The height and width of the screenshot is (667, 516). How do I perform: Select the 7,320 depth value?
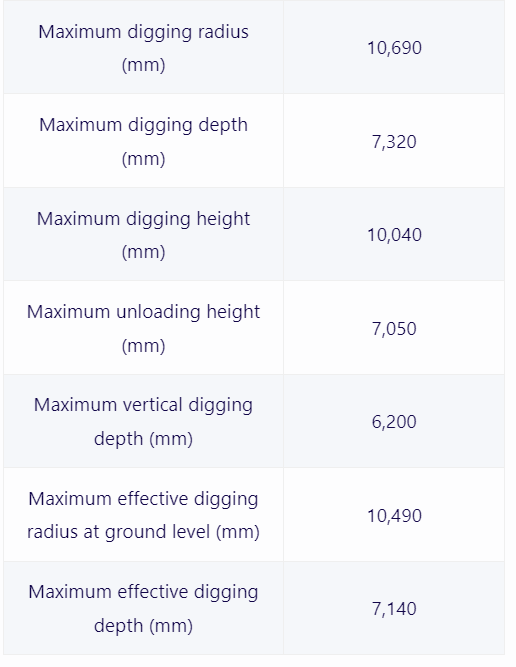(394, 142)
